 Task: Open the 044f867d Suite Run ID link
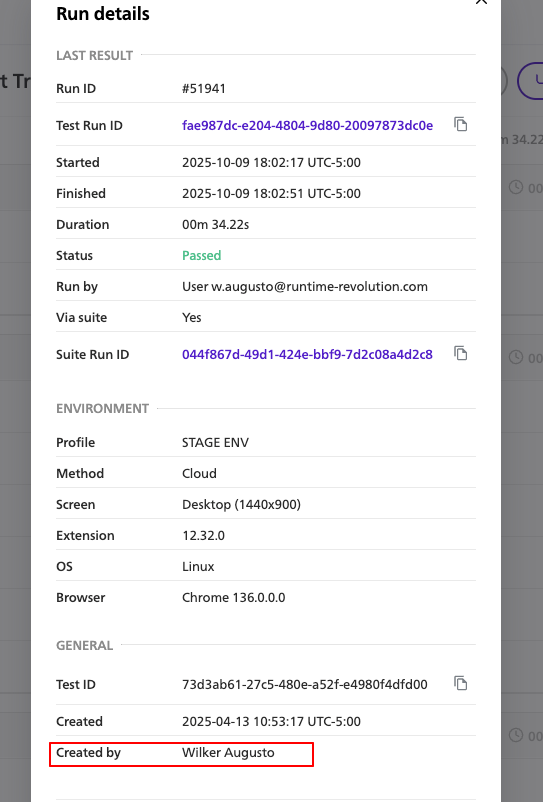[x=307, y=354]
